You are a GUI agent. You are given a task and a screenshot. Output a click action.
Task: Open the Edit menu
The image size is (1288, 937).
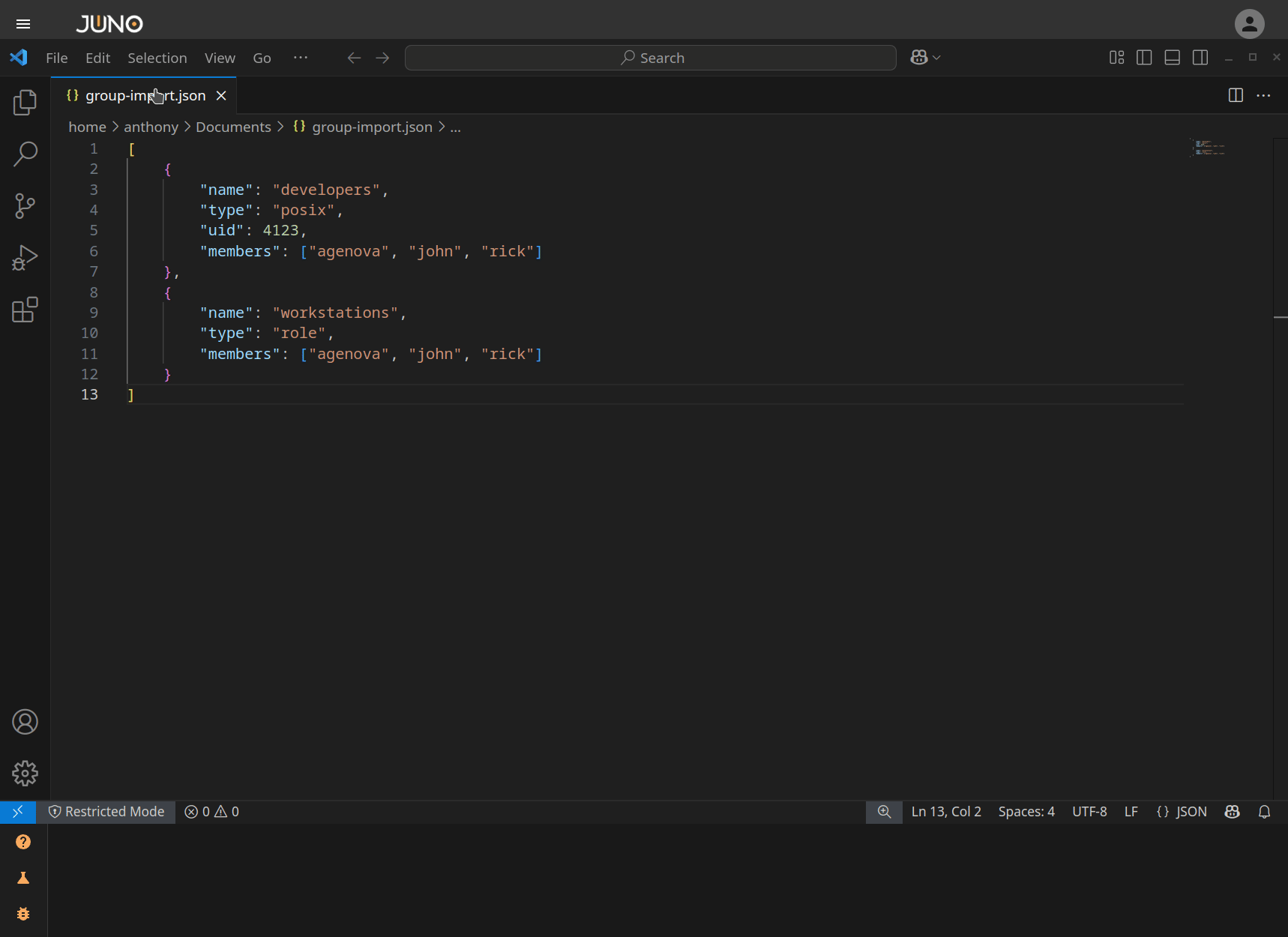(97, 58)
